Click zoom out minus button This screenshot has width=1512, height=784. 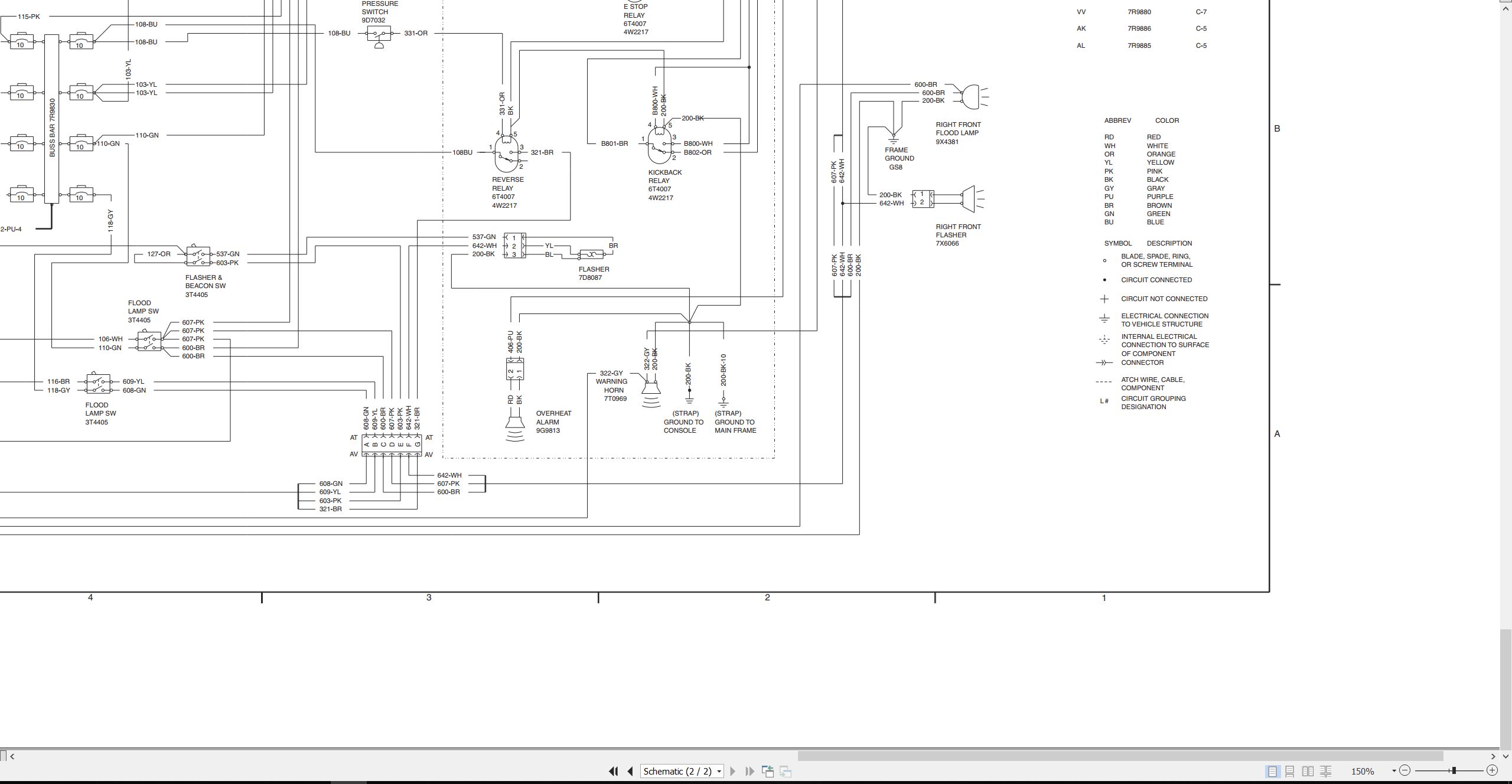pyautogui.click(x=1405, y=770)
